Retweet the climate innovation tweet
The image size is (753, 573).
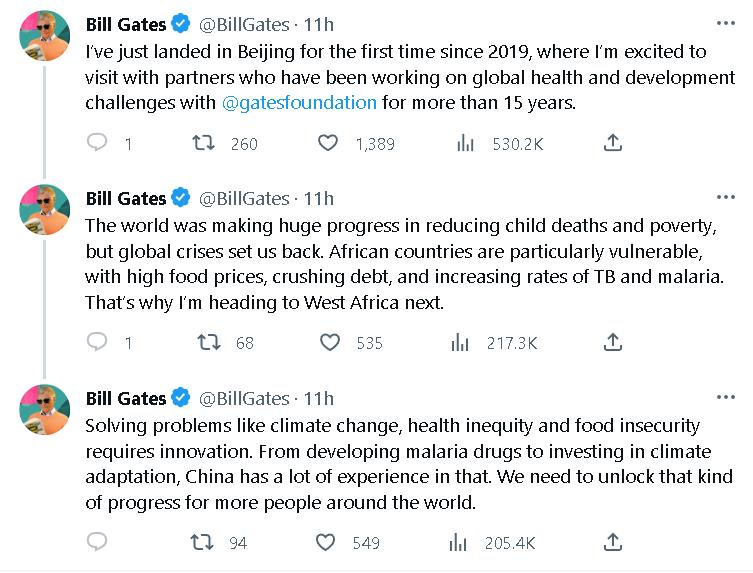click(203, 542)
